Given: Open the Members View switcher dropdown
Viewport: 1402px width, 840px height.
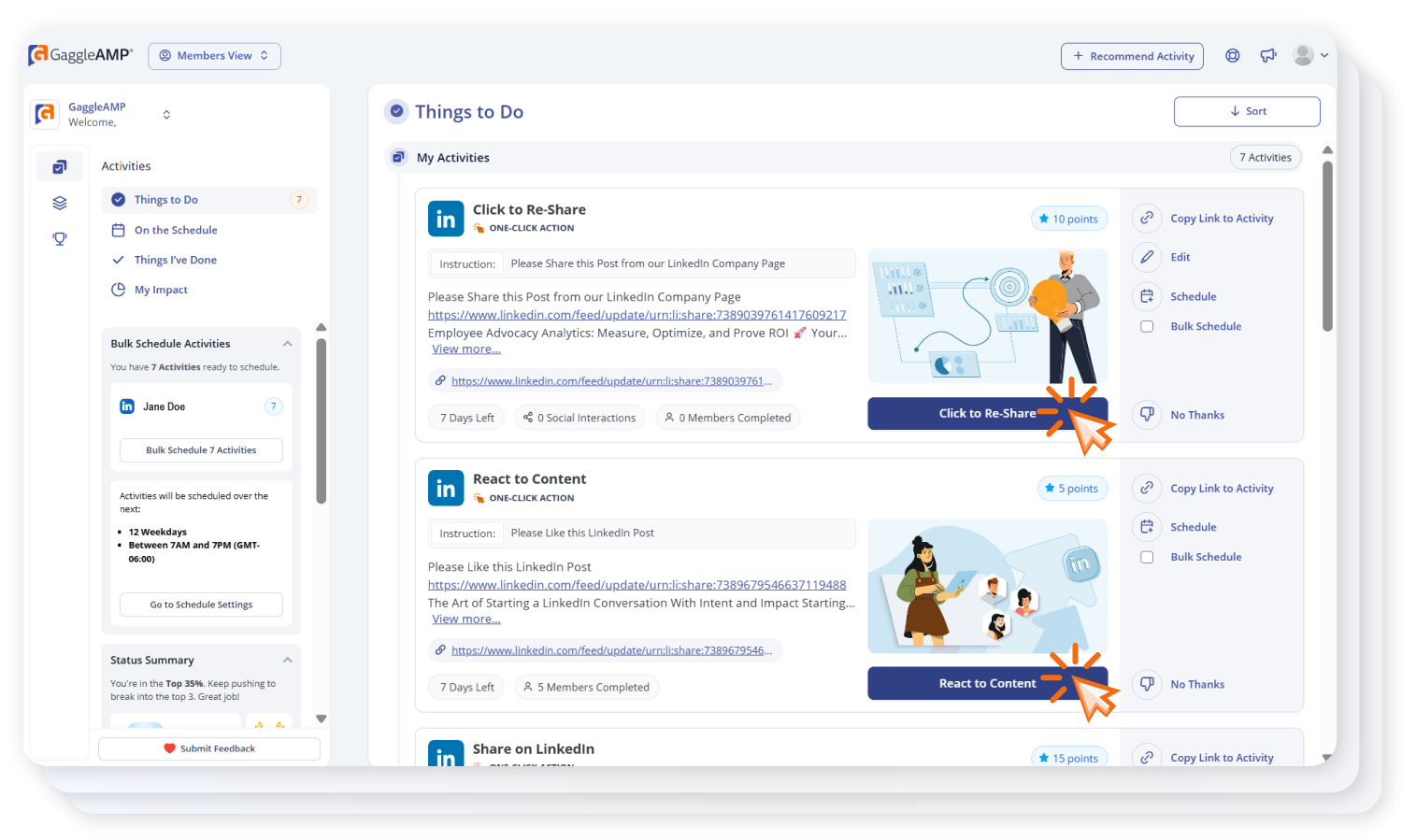Looking at the screenshot, I should tap(214, 55).
